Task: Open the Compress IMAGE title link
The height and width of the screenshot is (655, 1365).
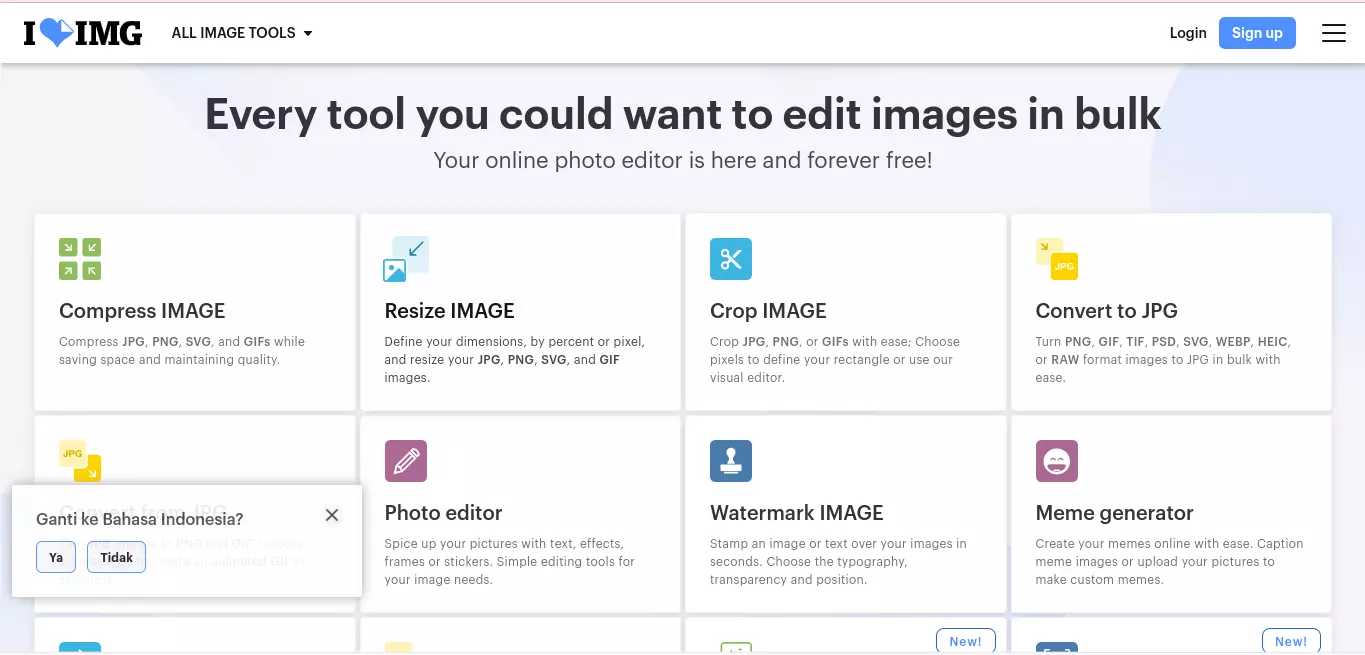Action: (x=142, y=311)
